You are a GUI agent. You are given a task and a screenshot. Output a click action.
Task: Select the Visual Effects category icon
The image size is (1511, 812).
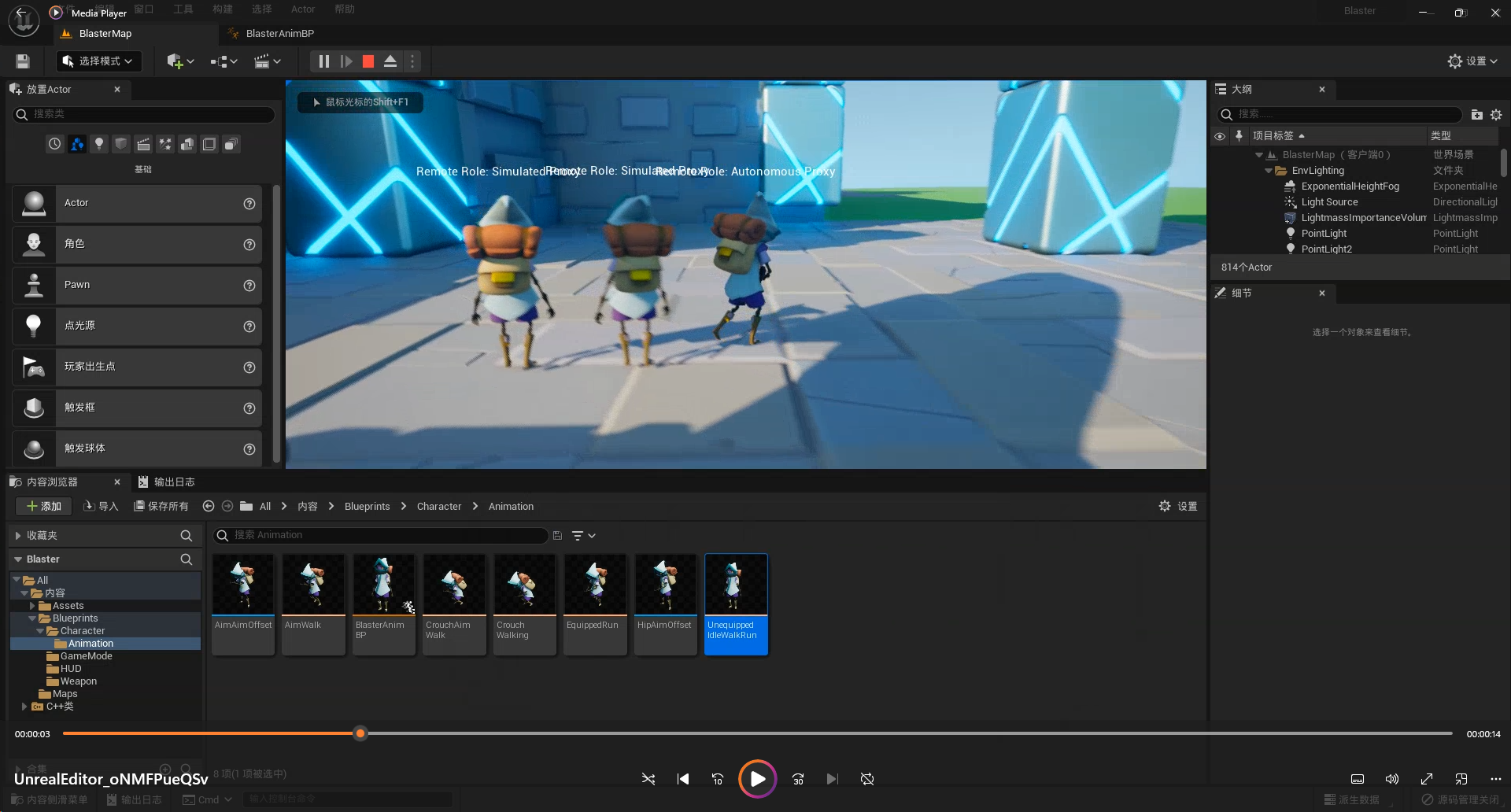pos(165,144)
